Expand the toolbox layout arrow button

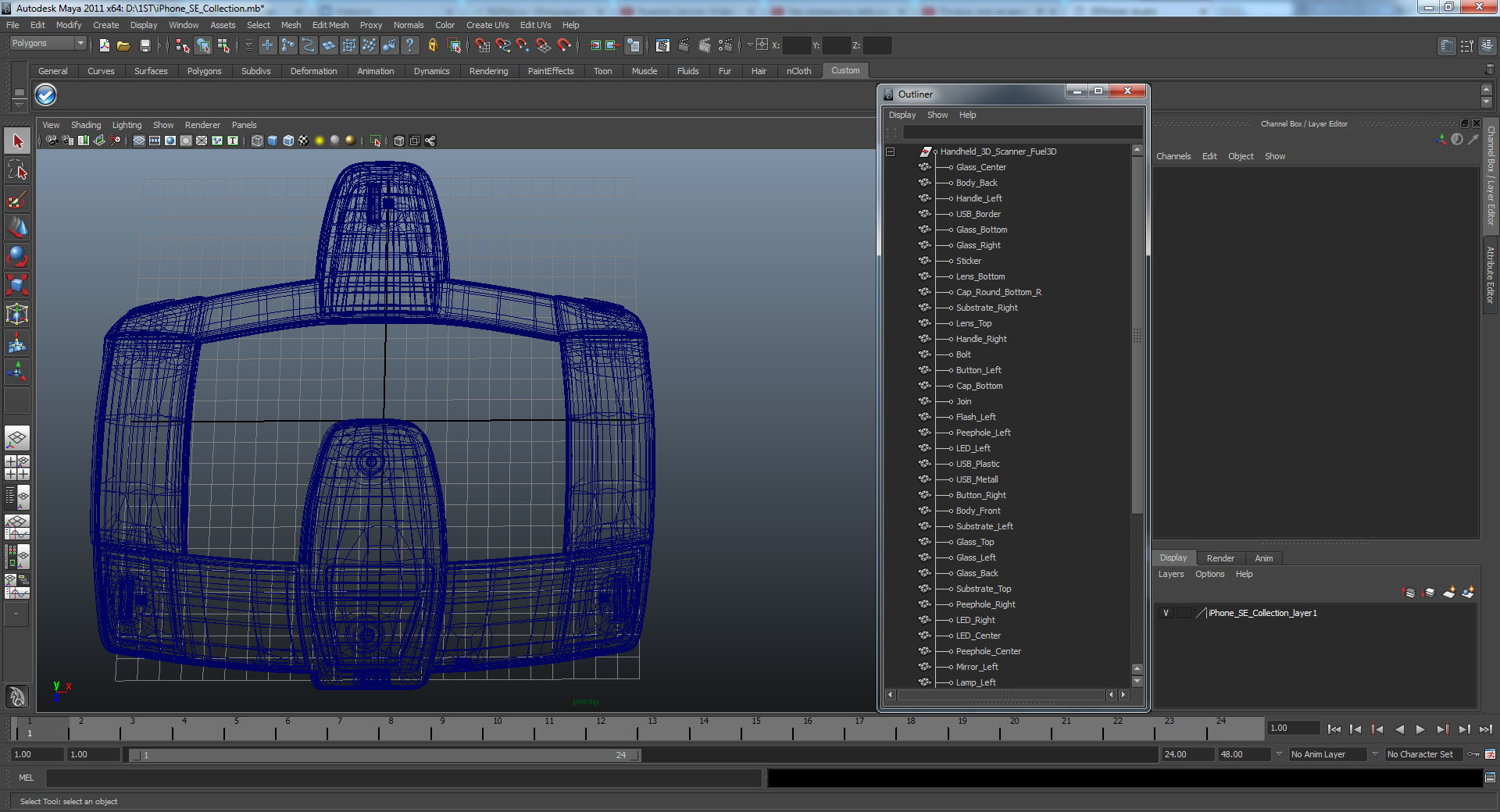pyautogui.click(x=16, y=614)
